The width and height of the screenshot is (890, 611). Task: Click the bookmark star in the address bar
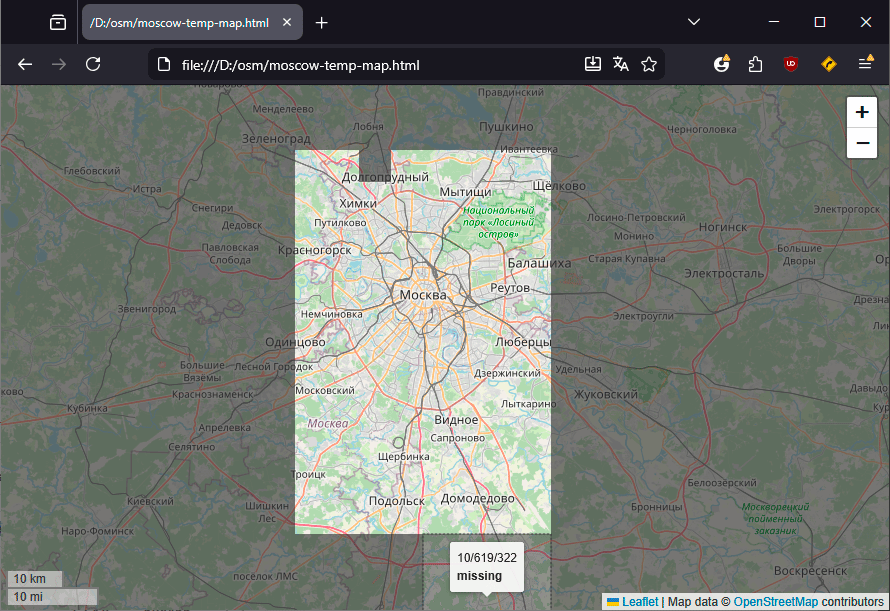pyautogui.click(x=649, y=63)
